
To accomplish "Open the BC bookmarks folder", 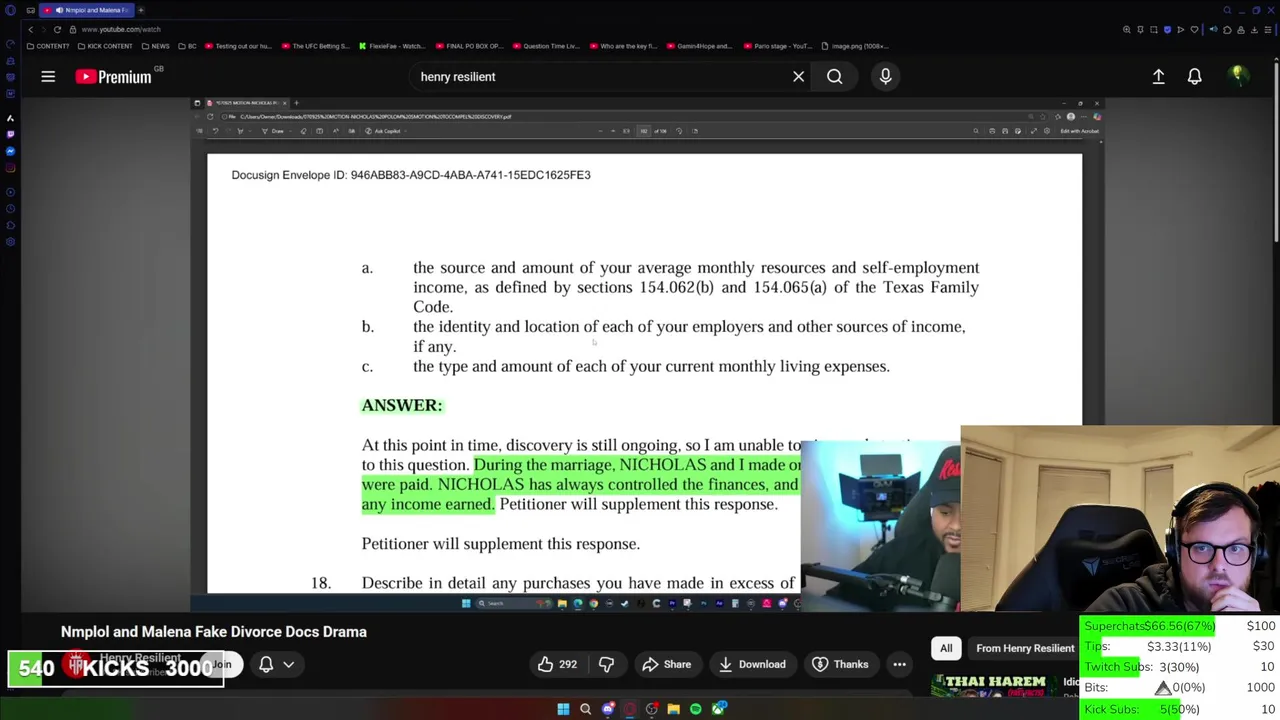I will point(187,46).
